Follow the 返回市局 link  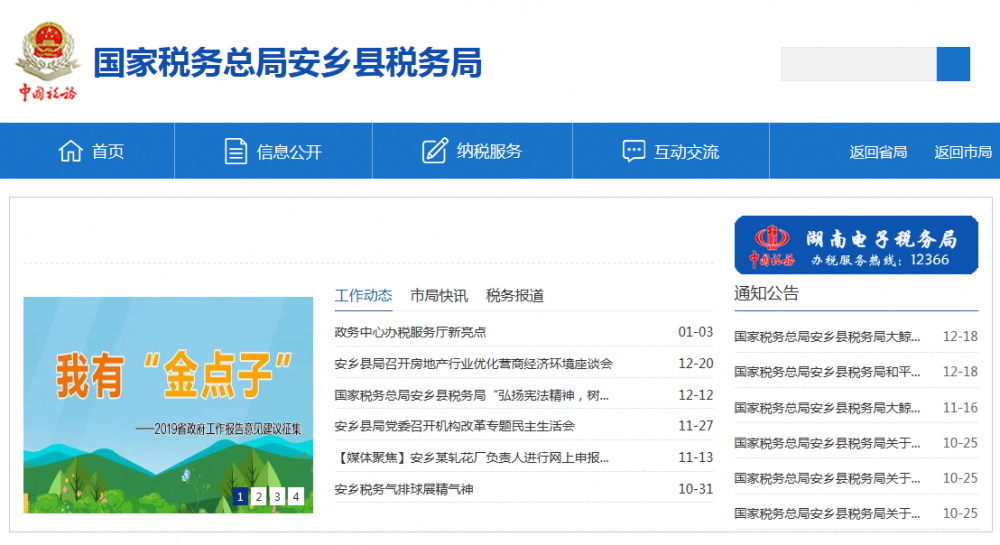coord(963,152)
